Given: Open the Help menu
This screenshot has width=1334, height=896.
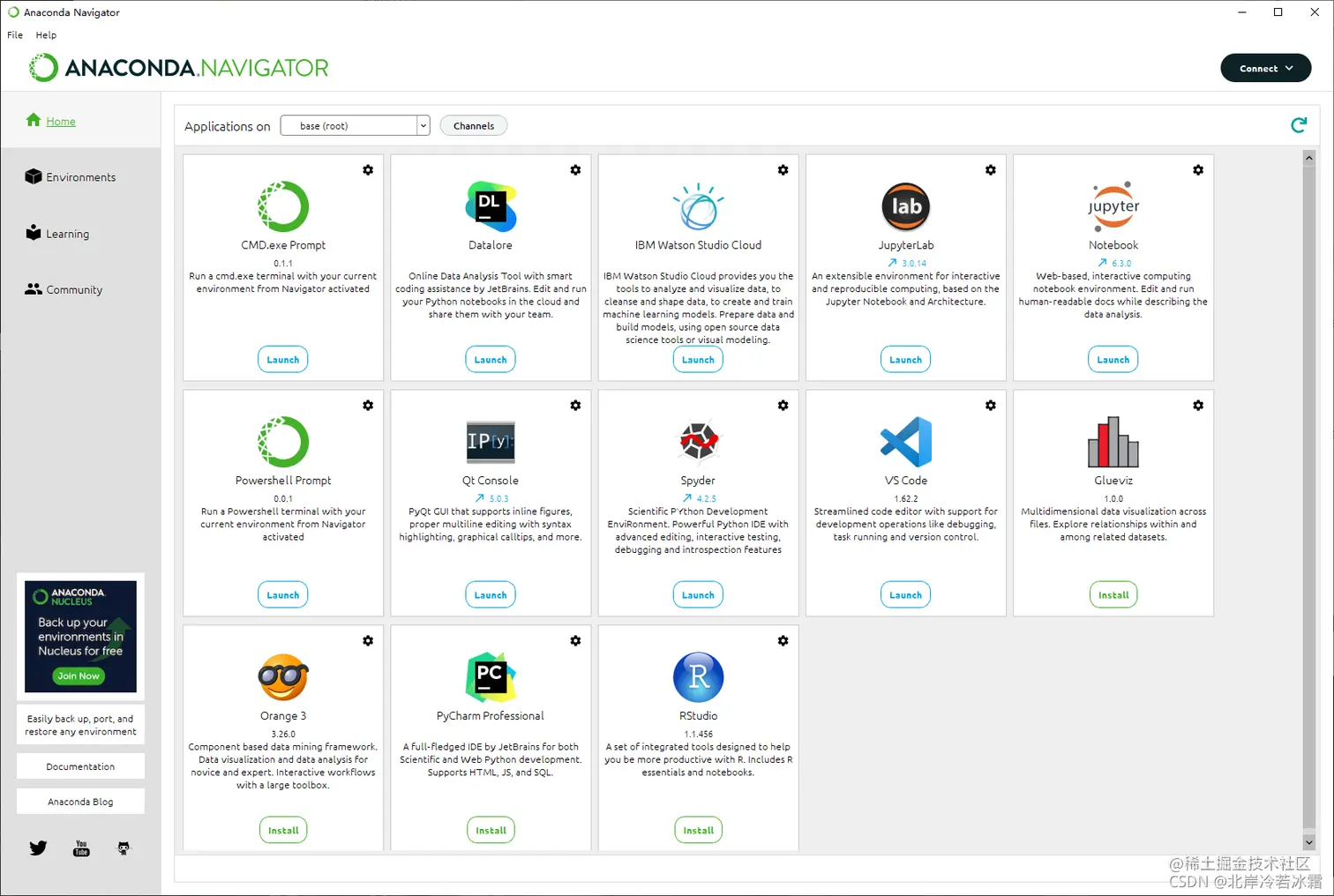Looking at the screenshot, I should (x=46, y=35).
